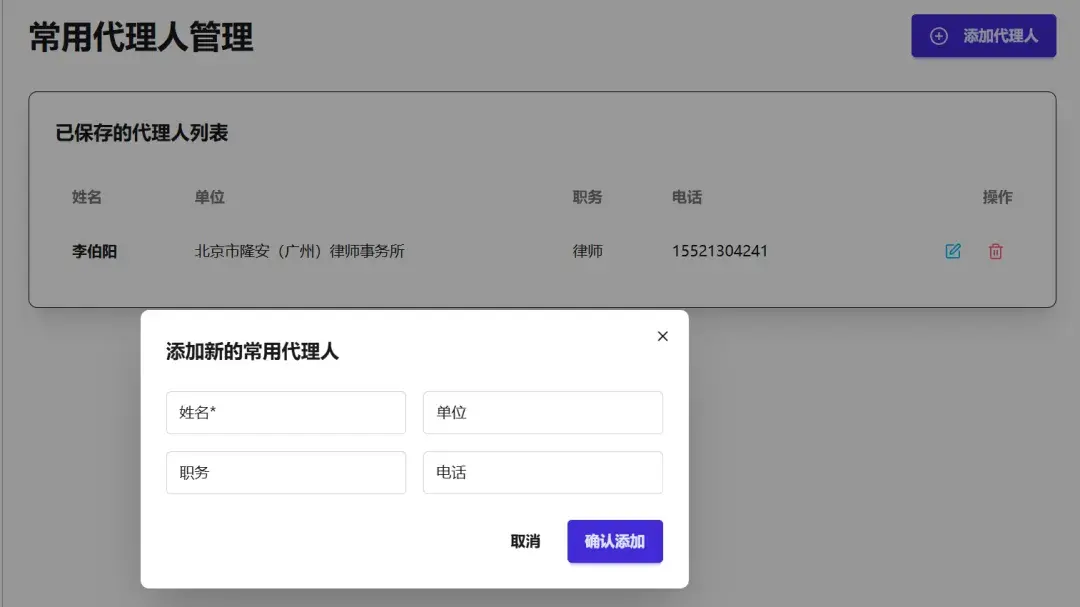This screenshot has width=1080, height=607.
Task: Confirm with the 确认添加 button
Action: pos(614,541)
